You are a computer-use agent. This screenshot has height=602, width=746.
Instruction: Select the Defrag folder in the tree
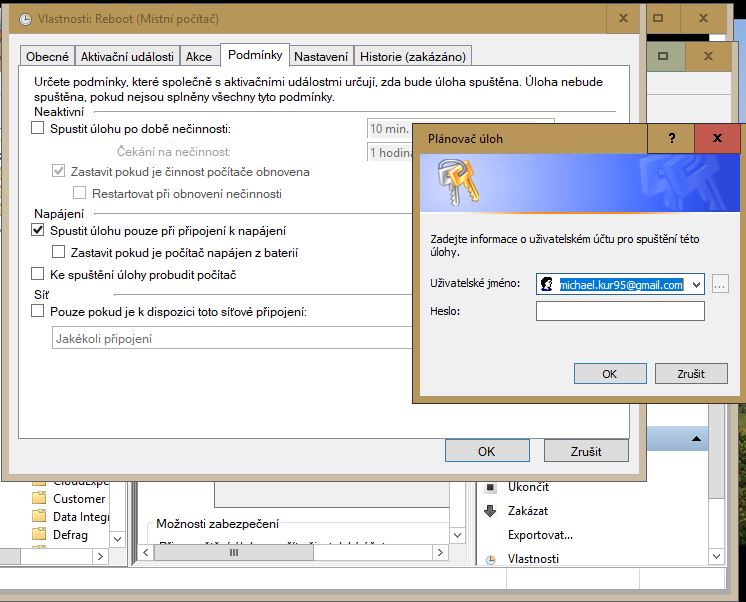(70, 535)
